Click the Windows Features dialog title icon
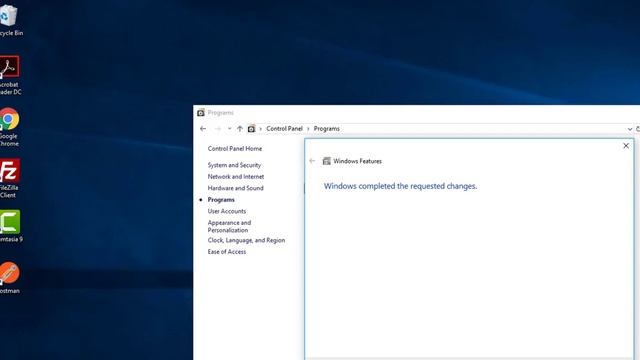This screenshot has height=360, width=640. (327, 161)
